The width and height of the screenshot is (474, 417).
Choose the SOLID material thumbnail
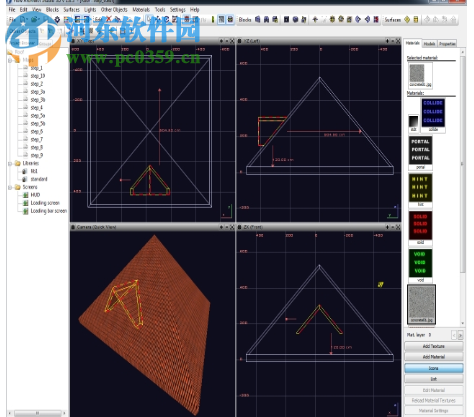pyautogui.click(x=420, y=225)
